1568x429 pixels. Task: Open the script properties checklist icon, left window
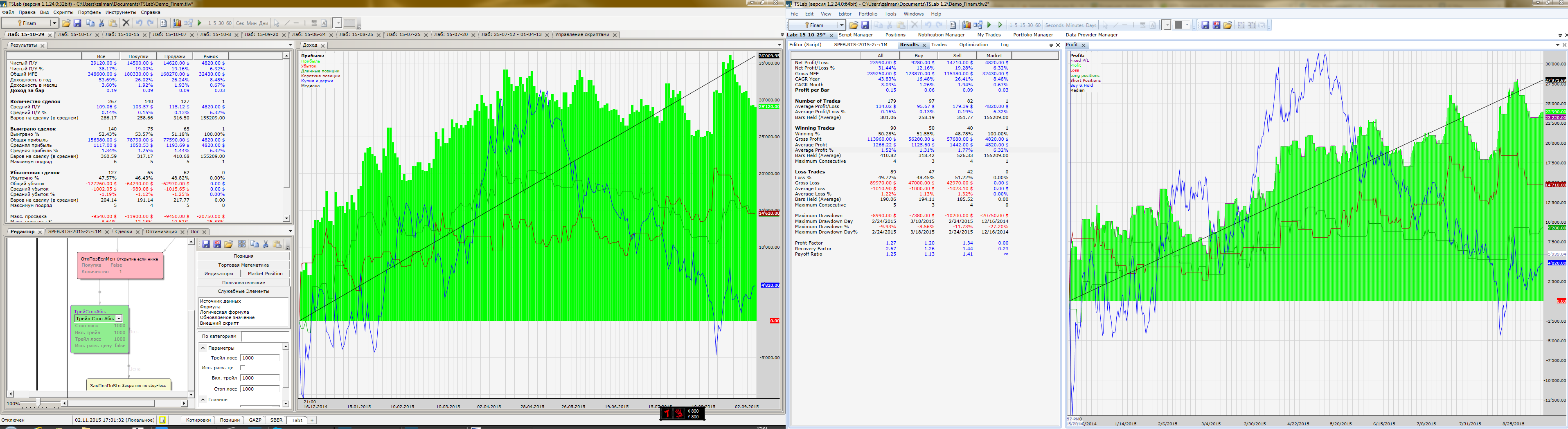[x=163, y=23]
